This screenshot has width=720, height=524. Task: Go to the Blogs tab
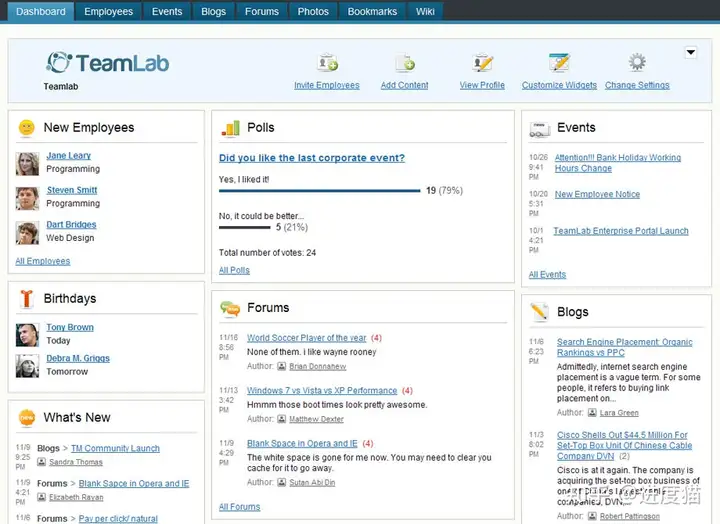tap(214, 11)
